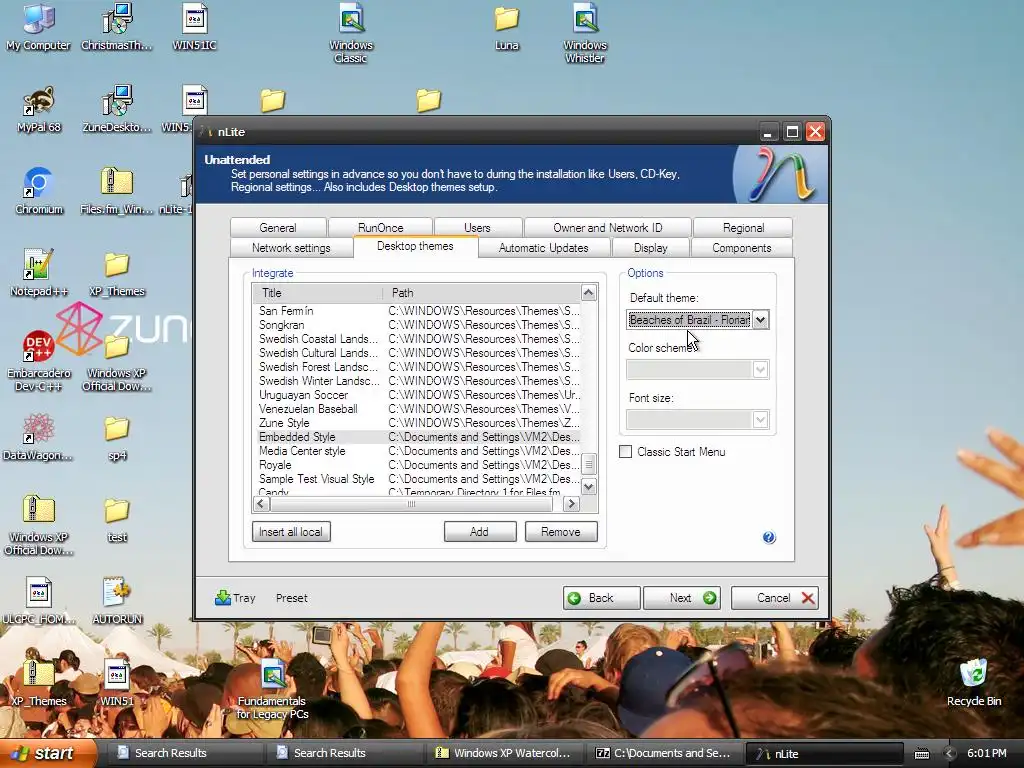Click the Start button

click(x=46, y=753)
